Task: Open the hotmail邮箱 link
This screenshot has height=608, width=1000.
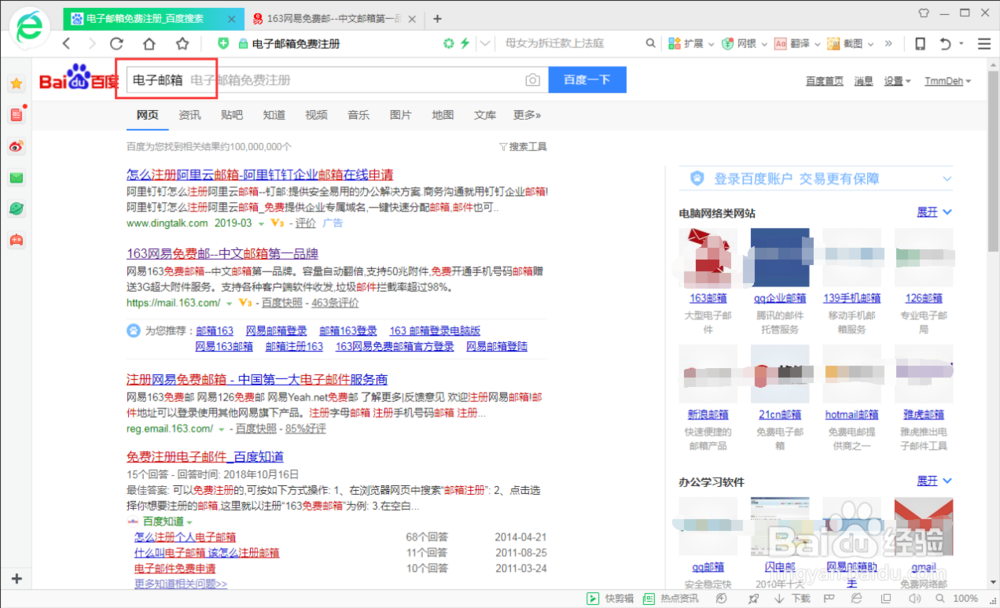Action: tap(851, 415)
